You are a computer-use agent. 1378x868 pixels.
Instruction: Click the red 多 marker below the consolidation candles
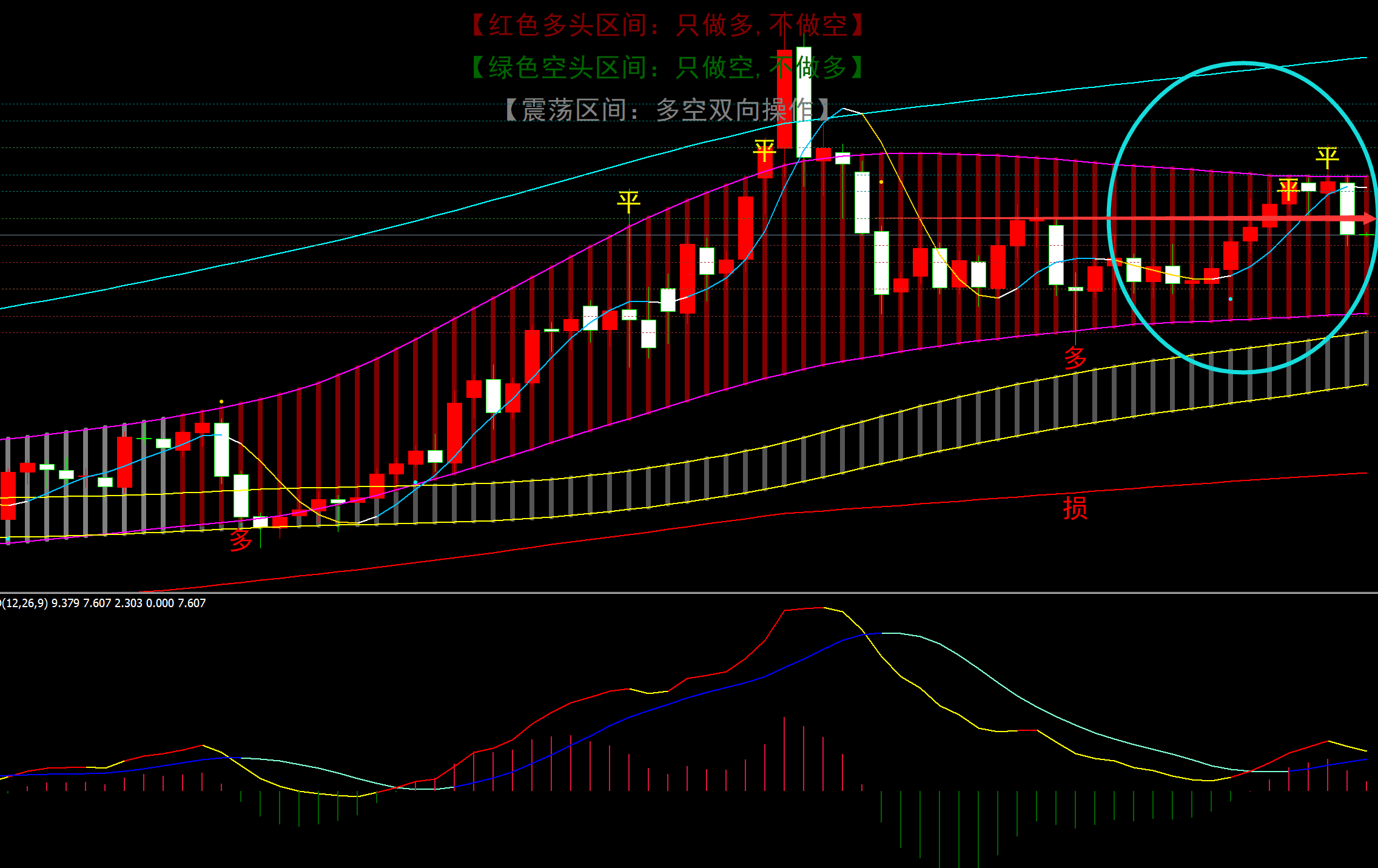click(1075, 358)
